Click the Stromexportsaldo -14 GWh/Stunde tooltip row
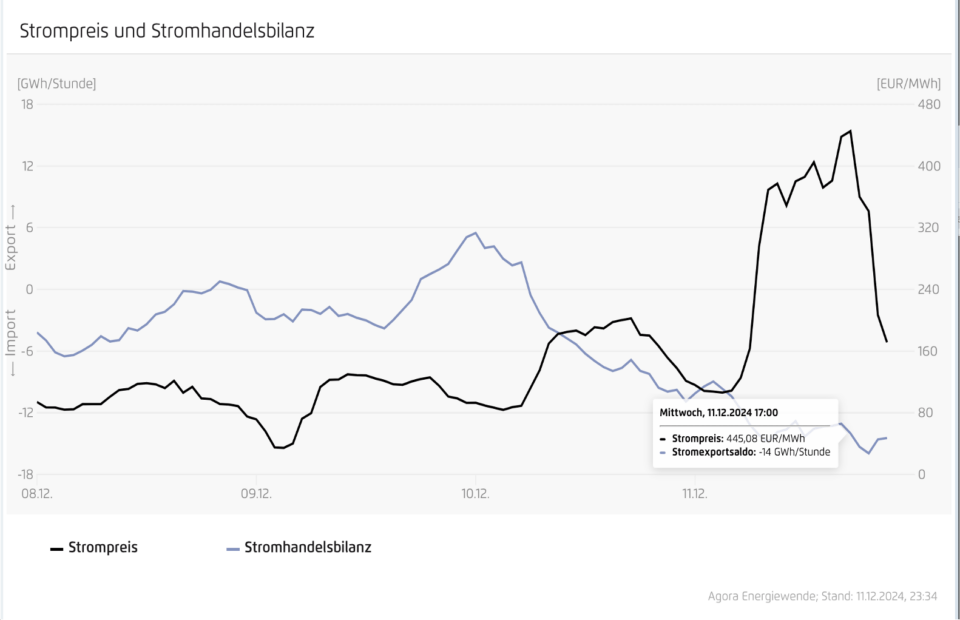Viewport: 960px width, 620px height. 748,453
